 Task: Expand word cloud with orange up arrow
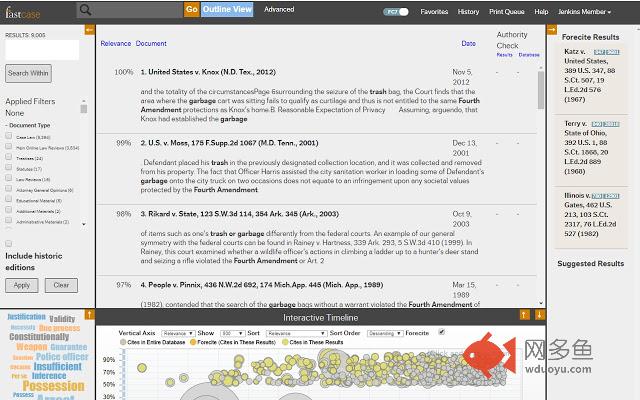tap(89, 314)
